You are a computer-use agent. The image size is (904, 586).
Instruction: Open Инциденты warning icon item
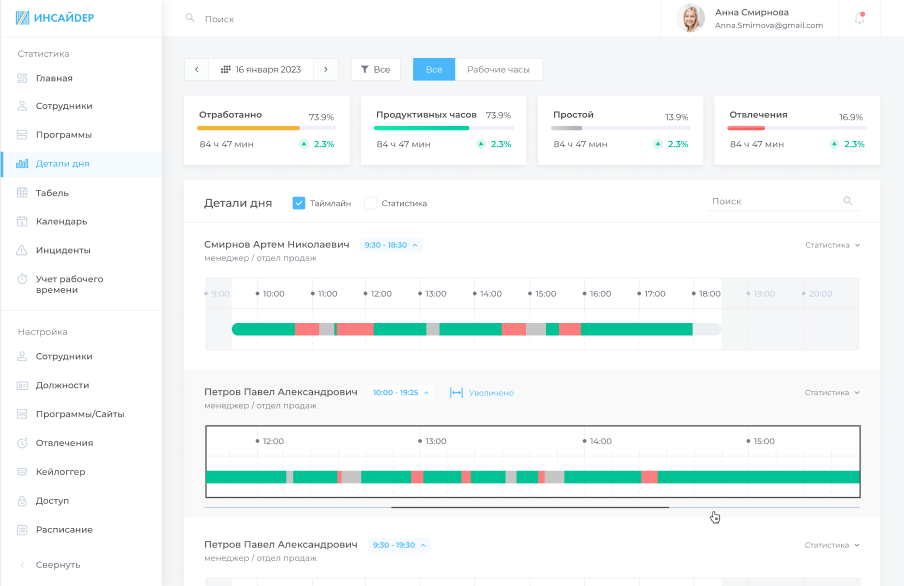[x=22, y=250]
